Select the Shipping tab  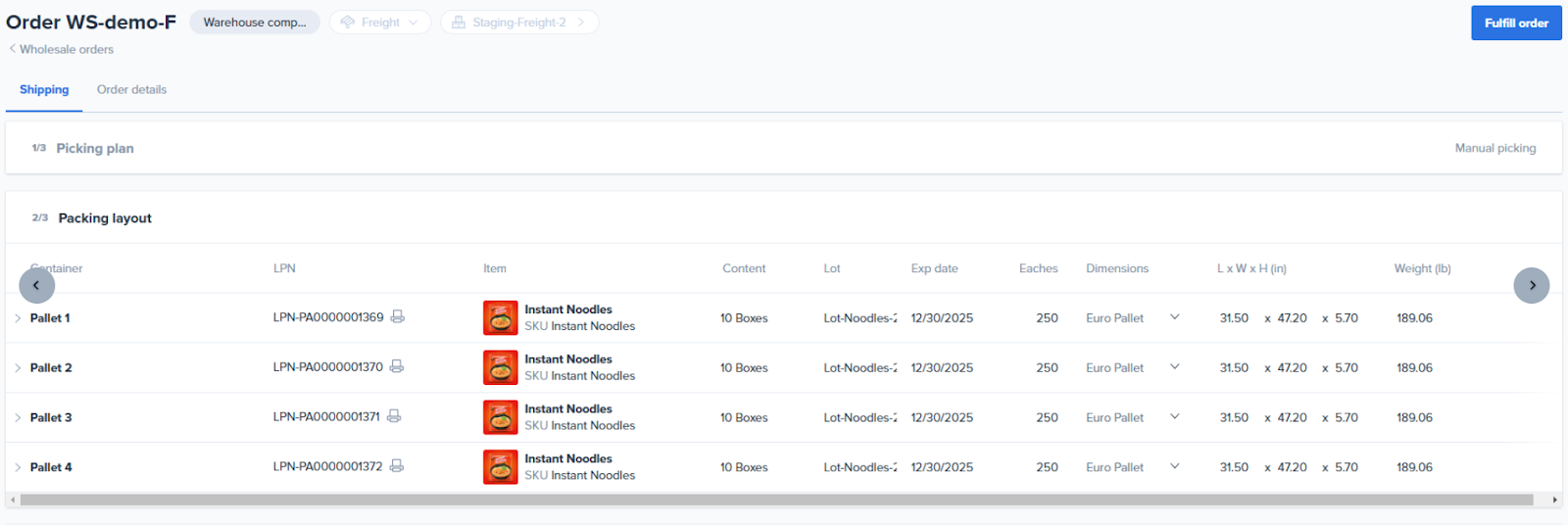44,89
